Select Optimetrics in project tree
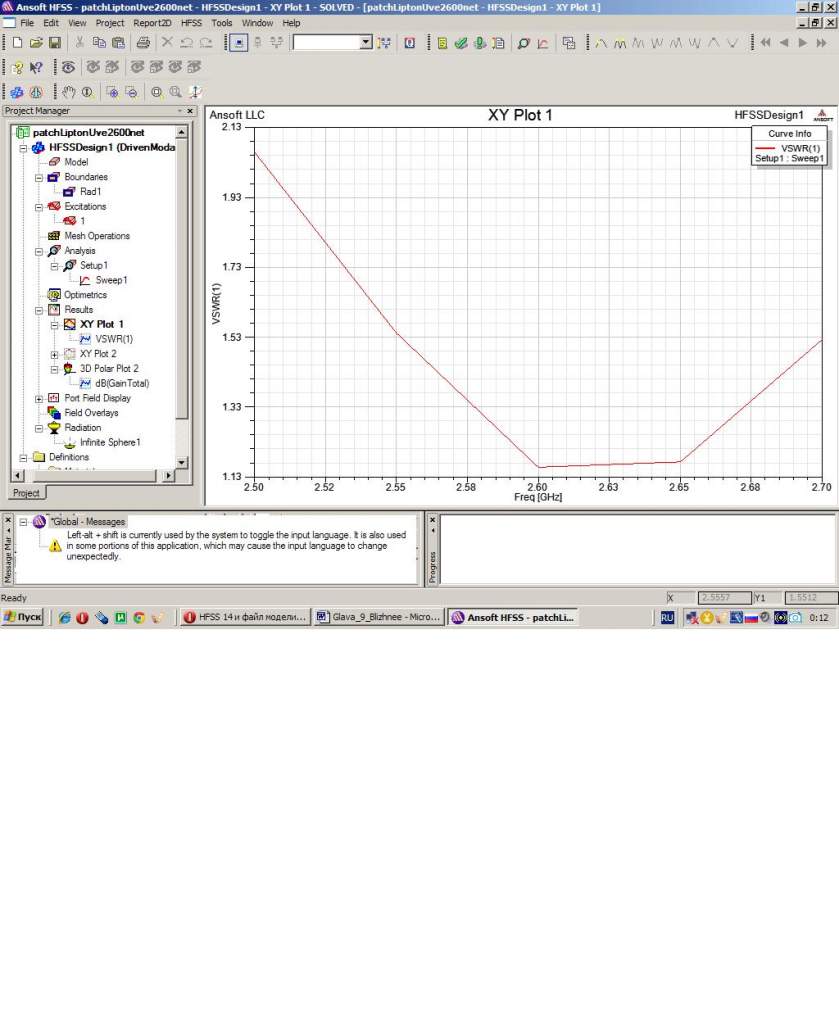 point(85,295)
